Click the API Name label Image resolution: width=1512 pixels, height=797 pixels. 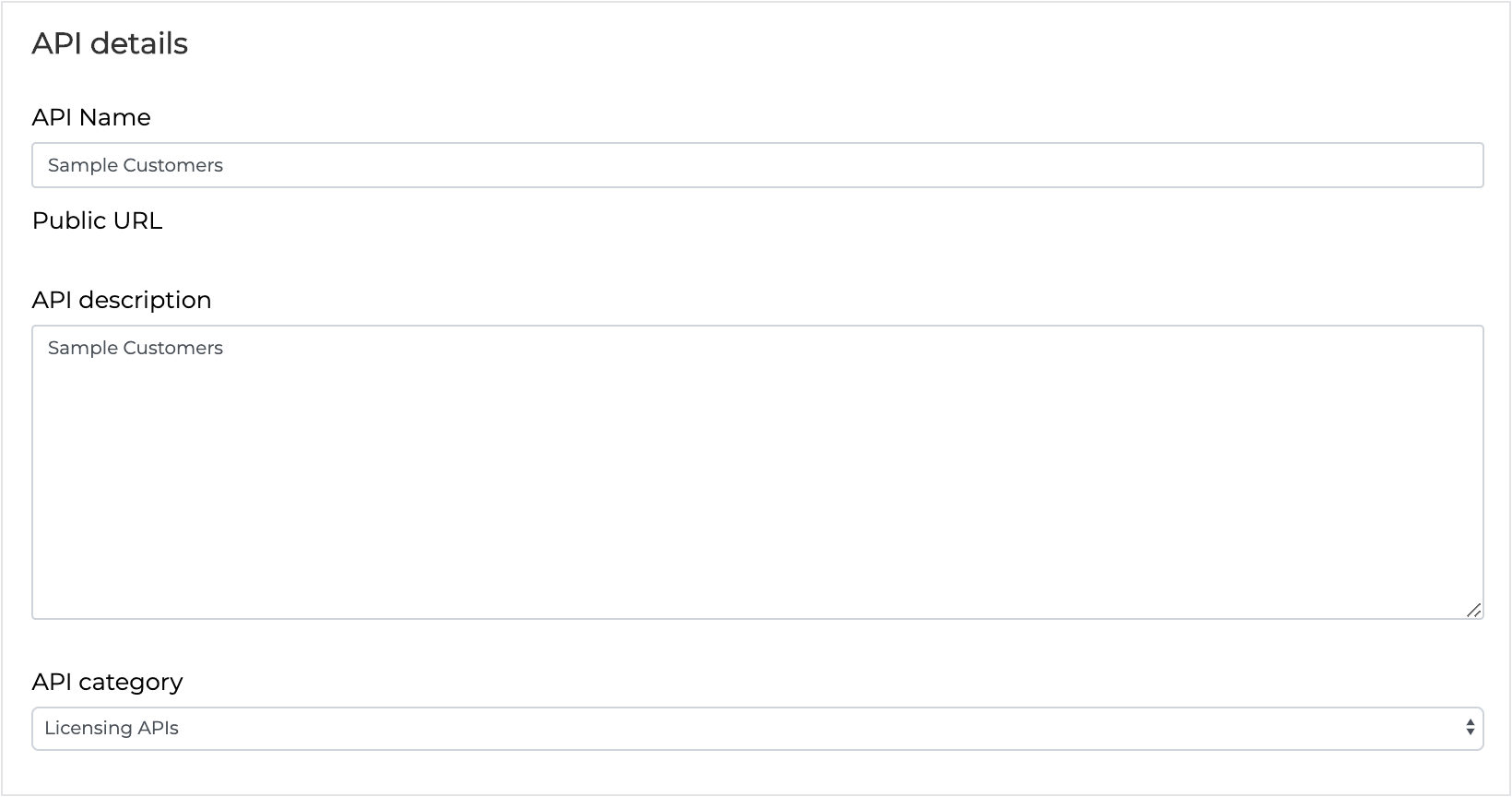tap(91, 117)
